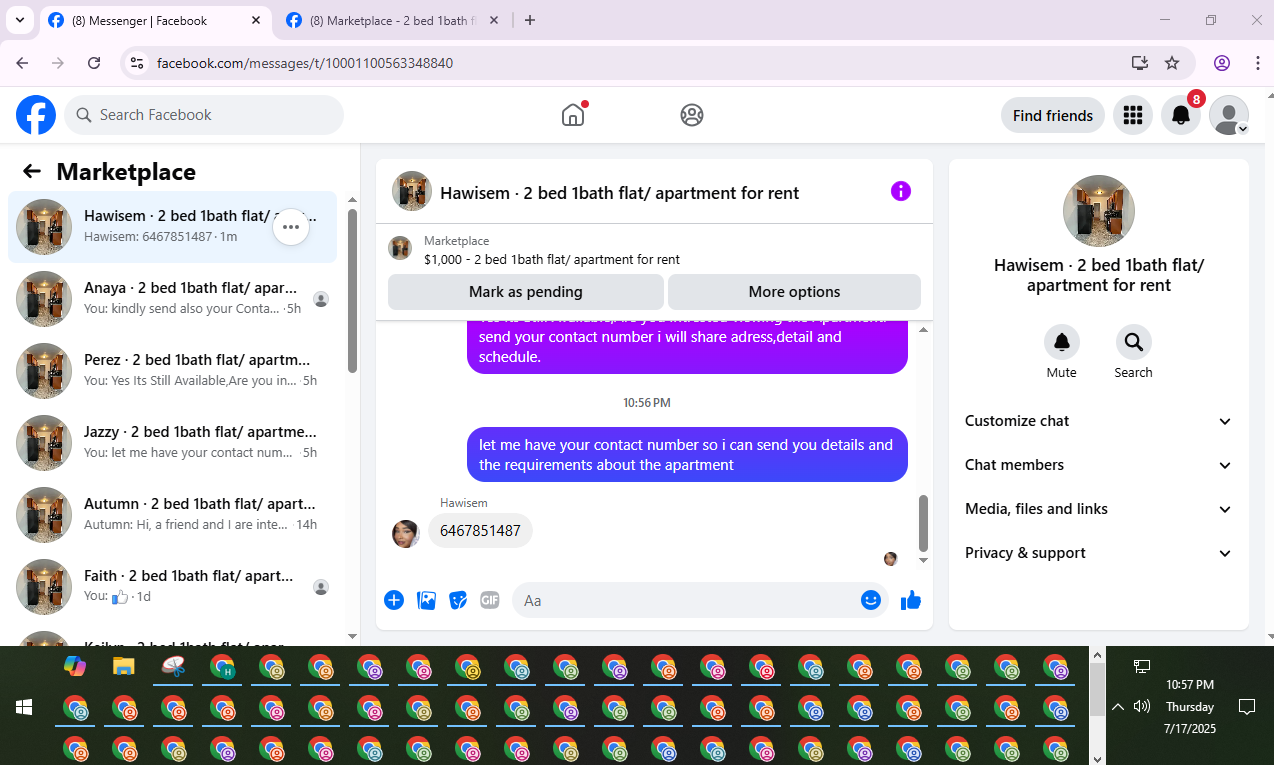Image resolution: width=1274 pixels, height=765 pixels.
Task: Choose a GIF icon in composer
Action: [490, 600]
